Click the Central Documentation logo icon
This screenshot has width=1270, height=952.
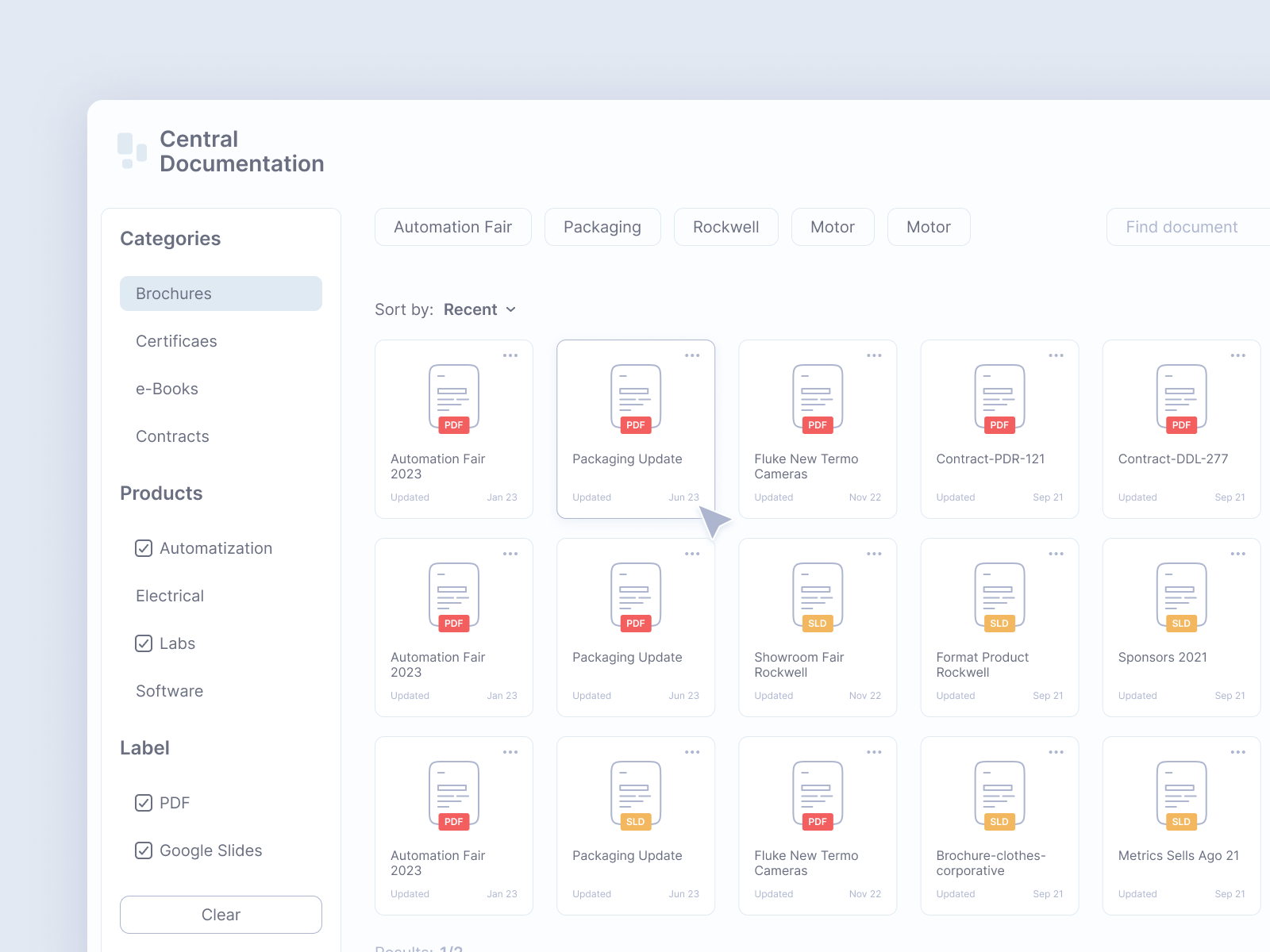(132, 151)
